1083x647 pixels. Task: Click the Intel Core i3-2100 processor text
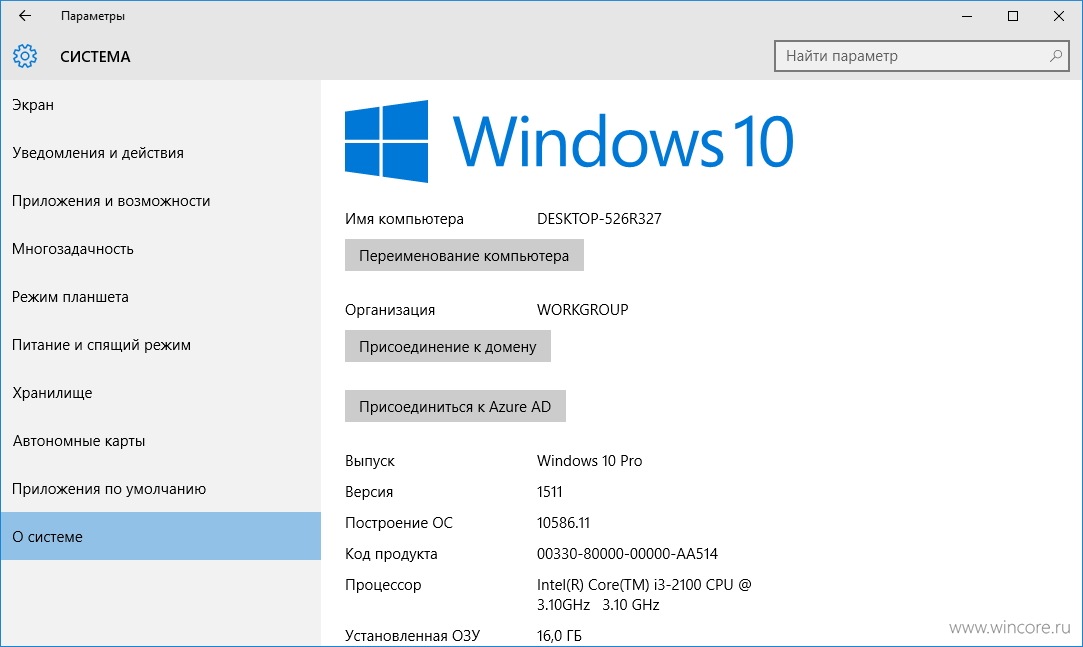(x=644, y=595)
